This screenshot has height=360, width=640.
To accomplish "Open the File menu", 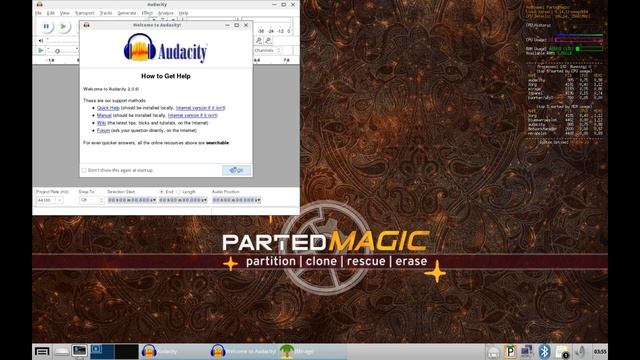I will [x=38, y=13].
